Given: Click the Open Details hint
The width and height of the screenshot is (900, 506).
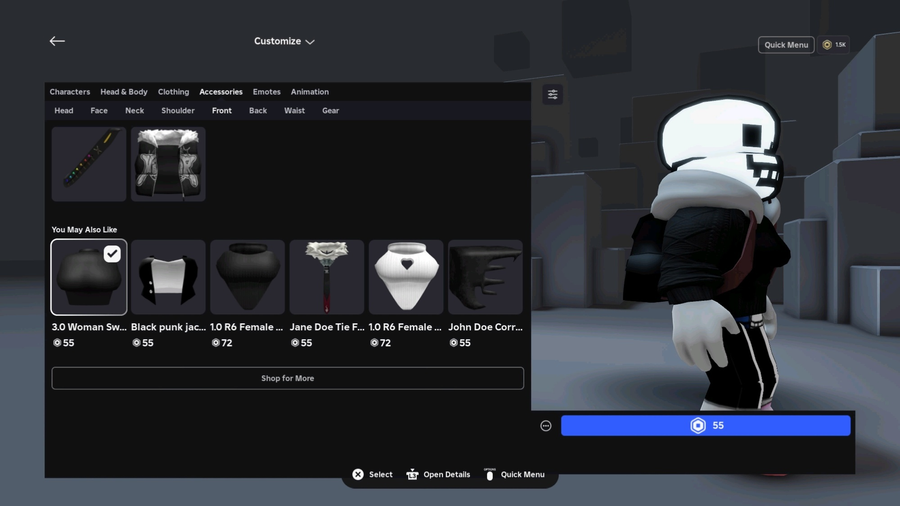Looking at the screenshot, I should point(438,474).
